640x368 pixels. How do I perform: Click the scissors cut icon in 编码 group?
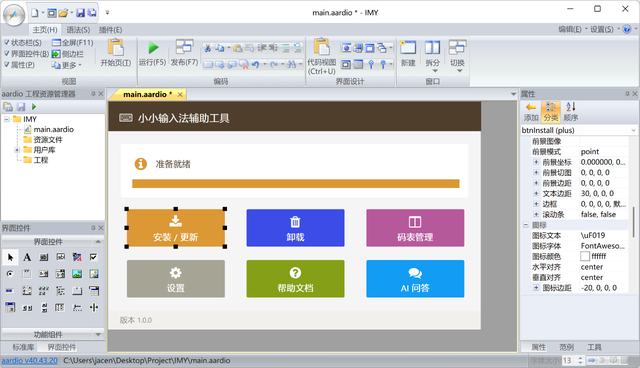tap(208, 48)
